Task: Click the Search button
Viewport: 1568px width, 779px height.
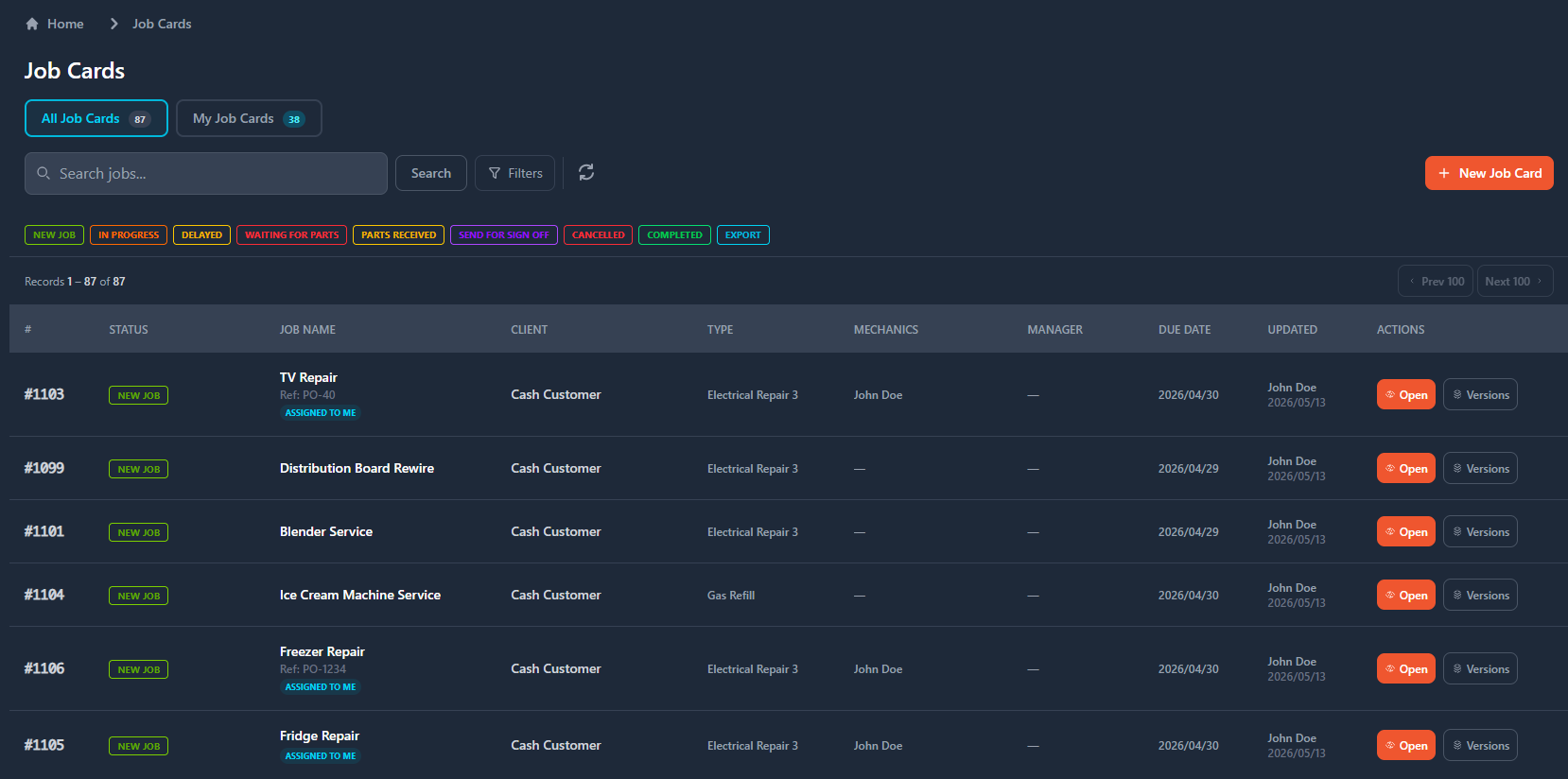Action: click(431, 173)
